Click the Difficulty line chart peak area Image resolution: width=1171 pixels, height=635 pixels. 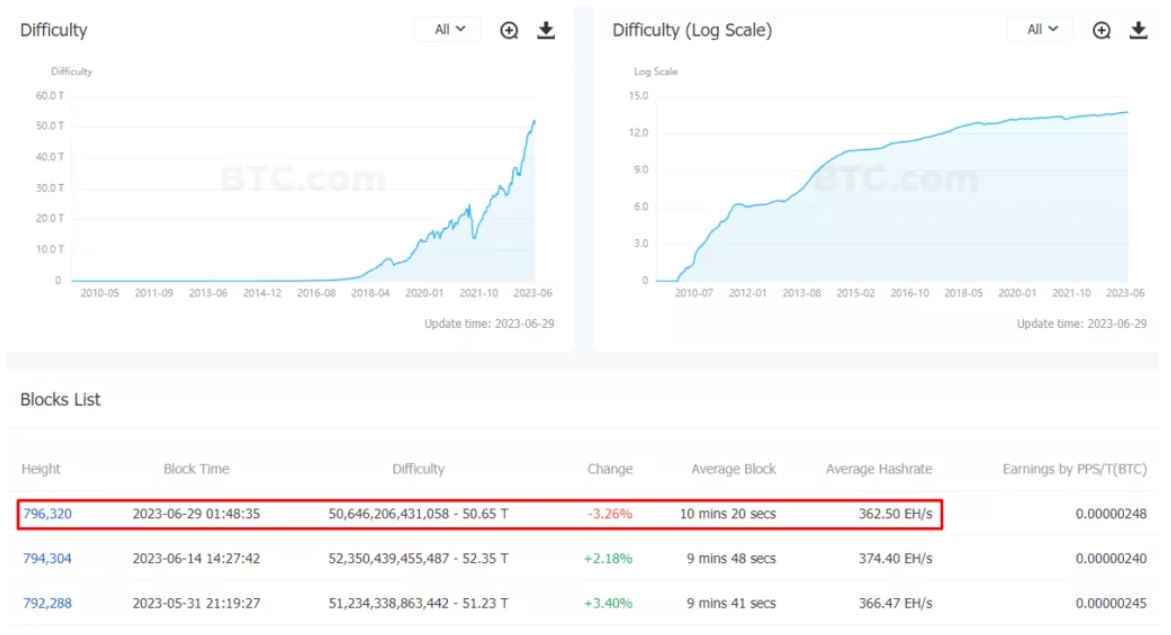point(533,123)
